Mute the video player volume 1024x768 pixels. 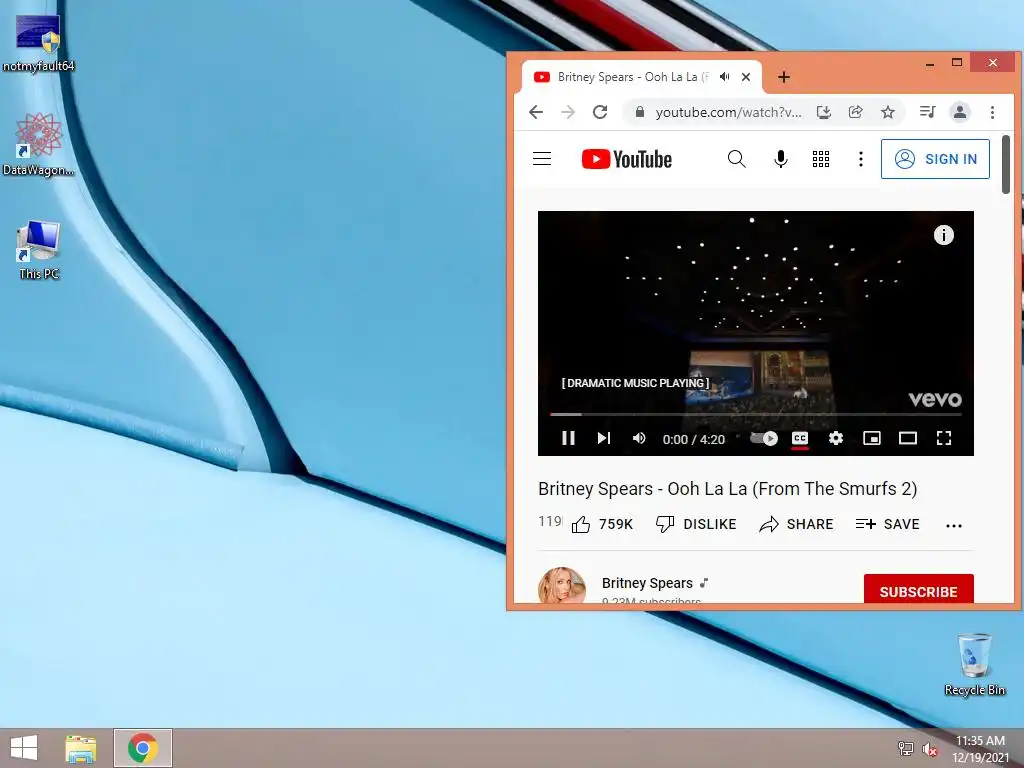[639, 438]
